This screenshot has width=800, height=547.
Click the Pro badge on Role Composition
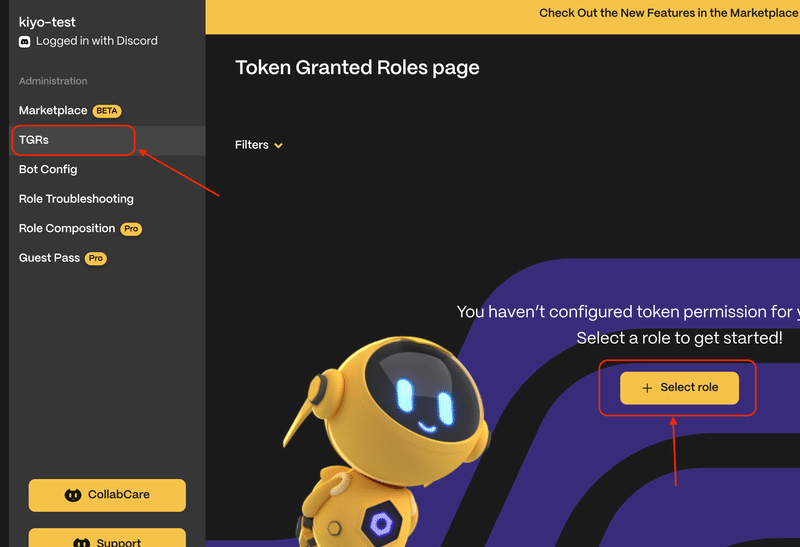[131, 229]
